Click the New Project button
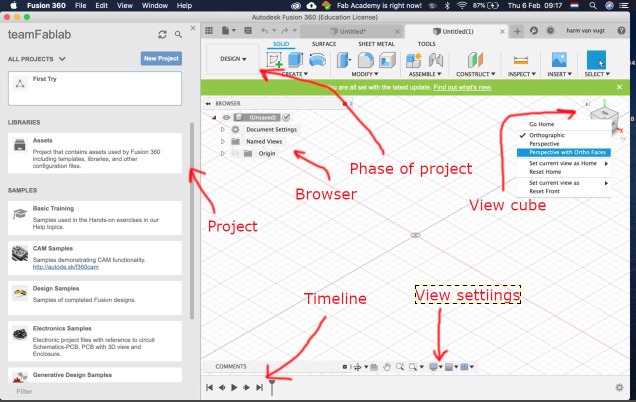This screenshot has width=636, height=402. (161, 58)
